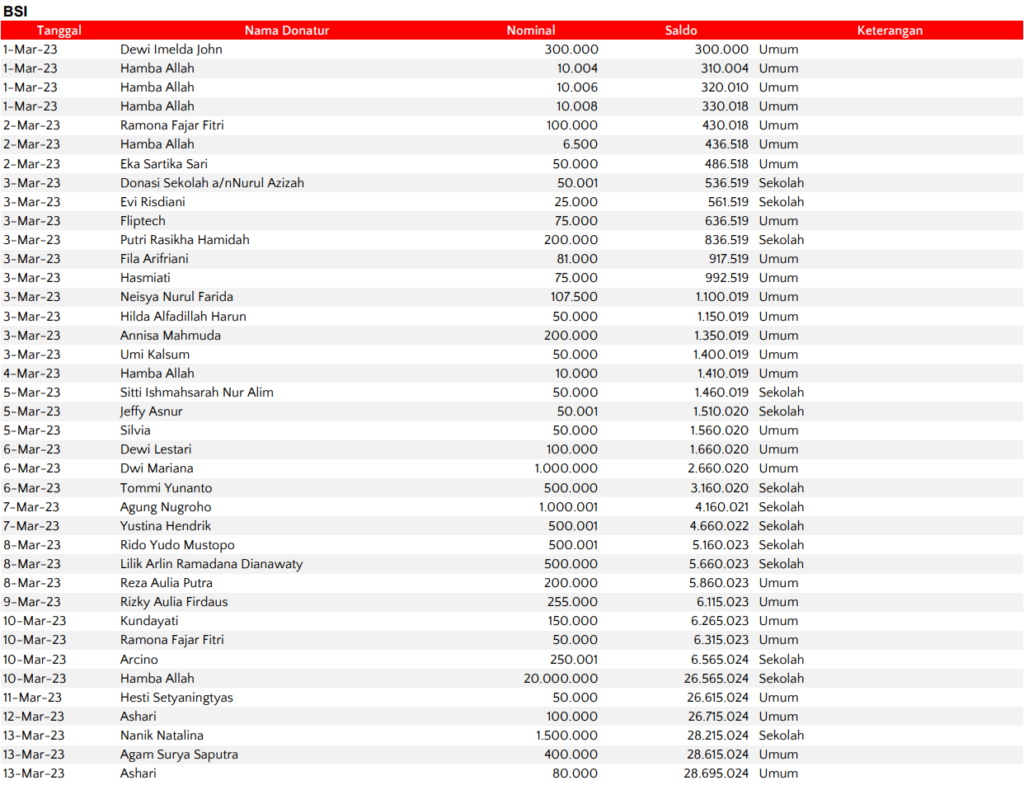Click the Fliptech donor cell

point(143,221)
